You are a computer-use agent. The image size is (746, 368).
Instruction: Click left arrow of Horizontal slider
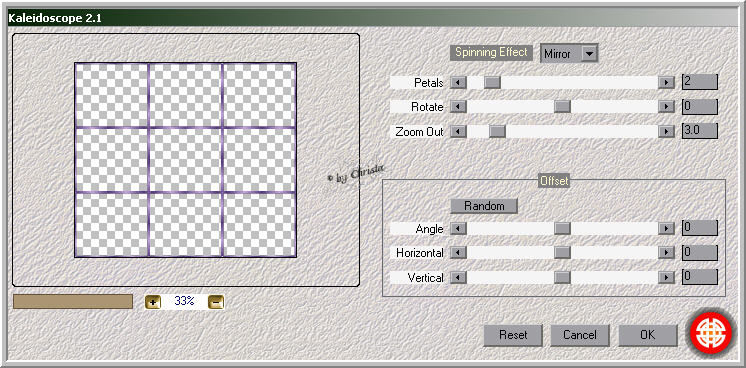coord(458,252)
